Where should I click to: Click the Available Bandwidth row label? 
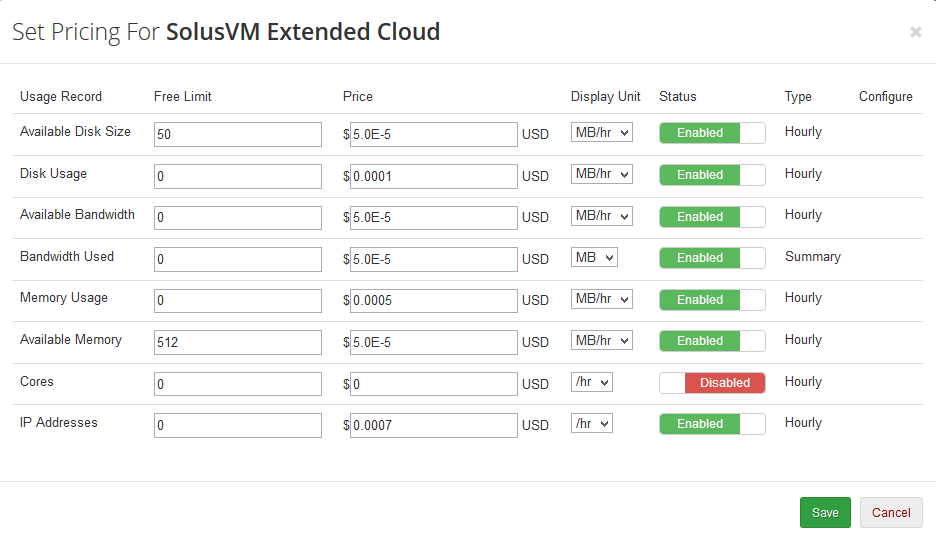[x=77, y=214]
